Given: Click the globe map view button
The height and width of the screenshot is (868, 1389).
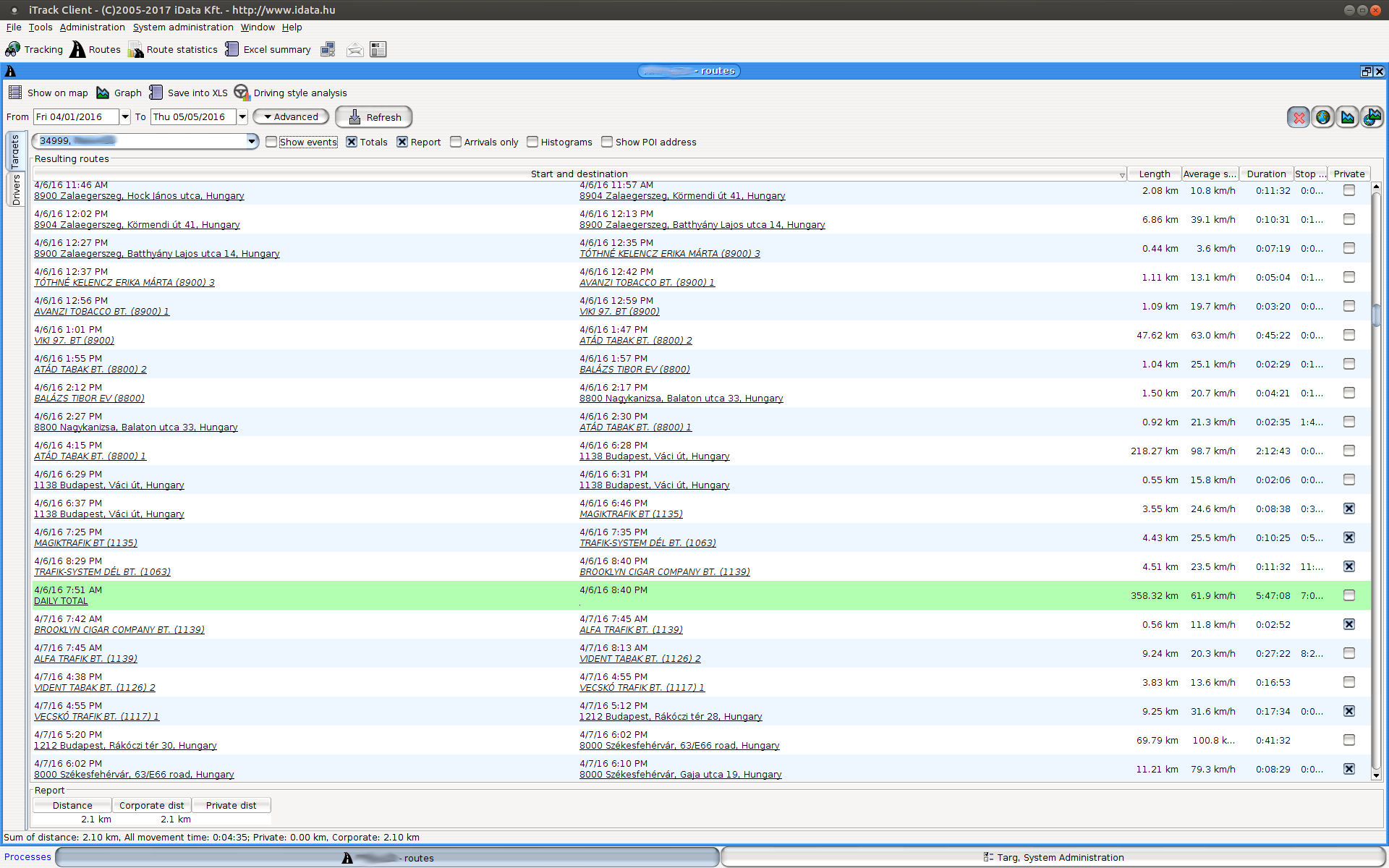Looking at the screenshot, I should [x=1323, y=117].
